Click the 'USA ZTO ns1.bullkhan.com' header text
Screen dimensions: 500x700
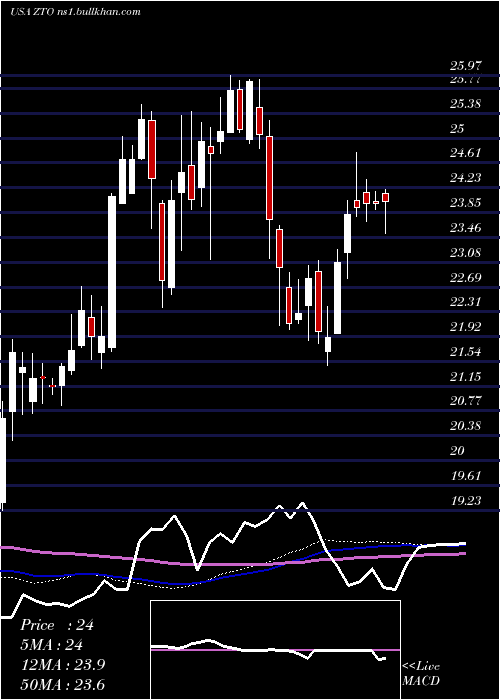tap(75, 12)
